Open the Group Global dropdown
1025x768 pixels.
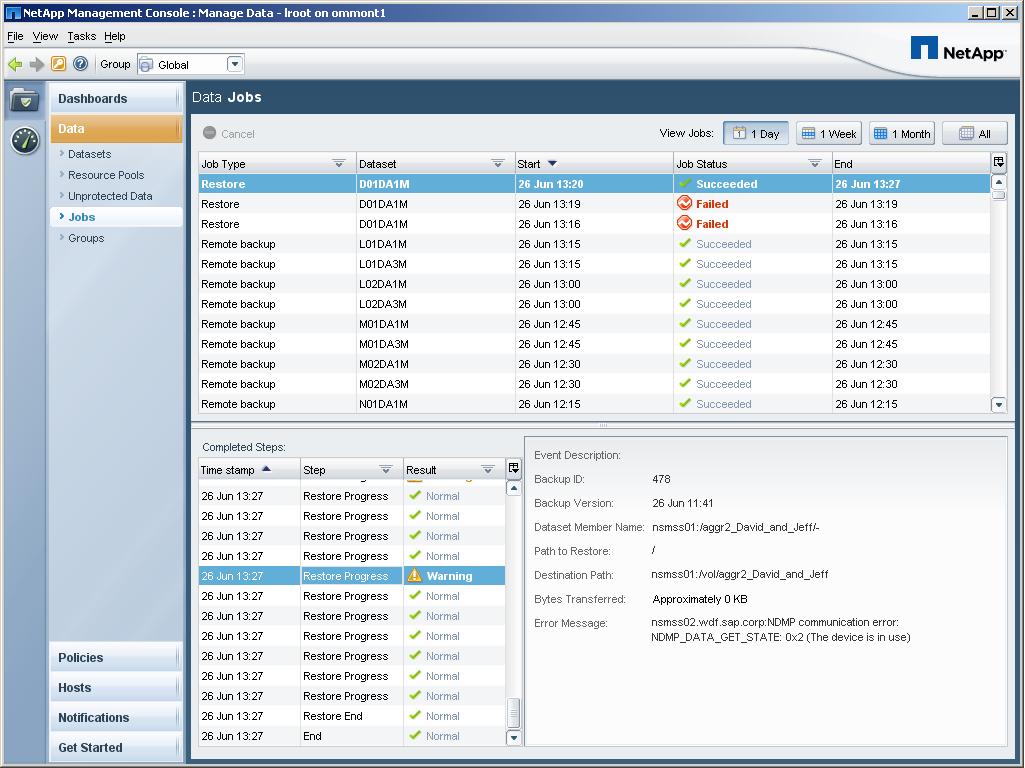(235, 64)
